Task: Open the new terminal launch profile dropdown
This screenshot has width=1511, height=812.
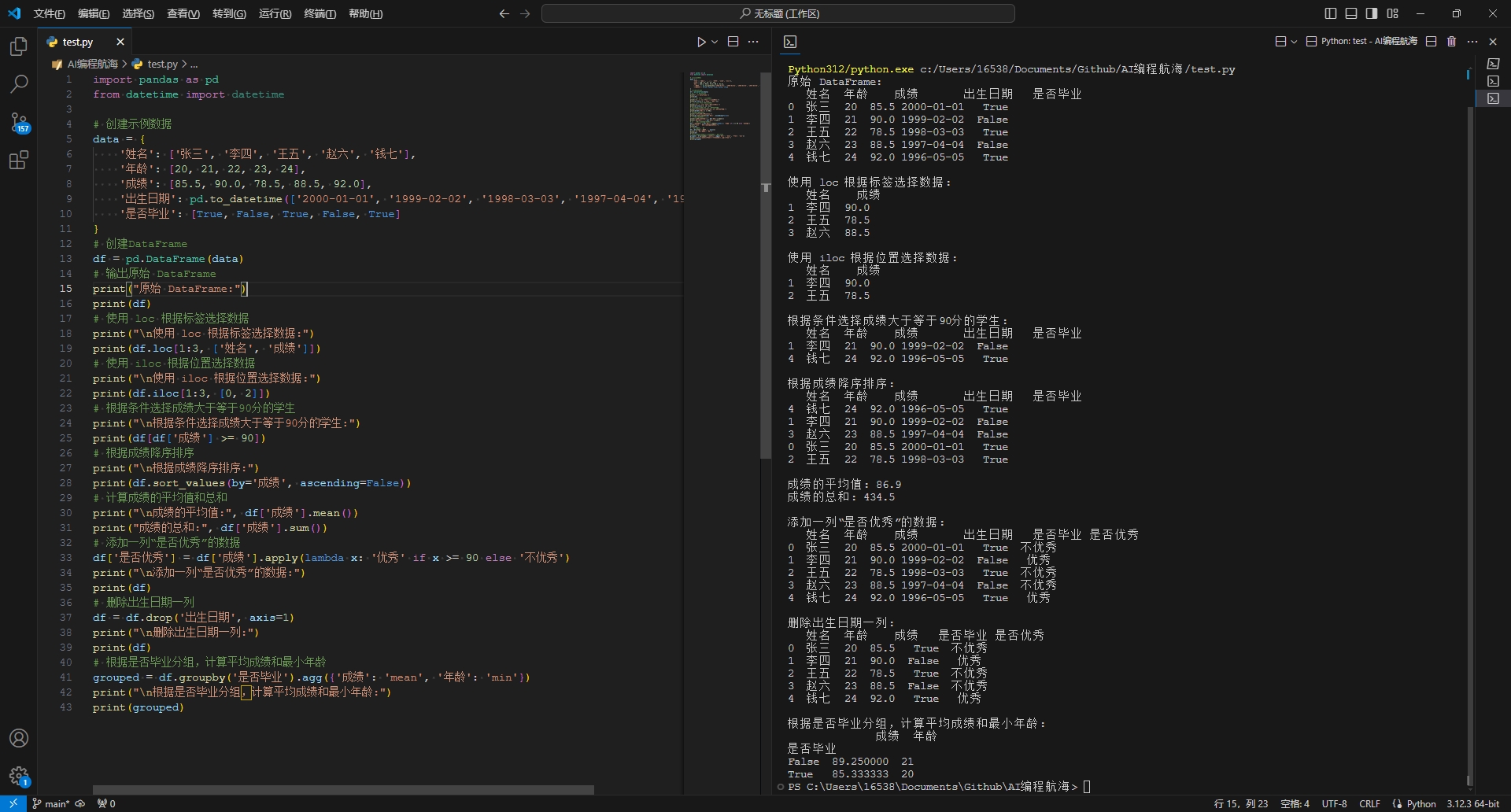Action: coord(1294,42)
